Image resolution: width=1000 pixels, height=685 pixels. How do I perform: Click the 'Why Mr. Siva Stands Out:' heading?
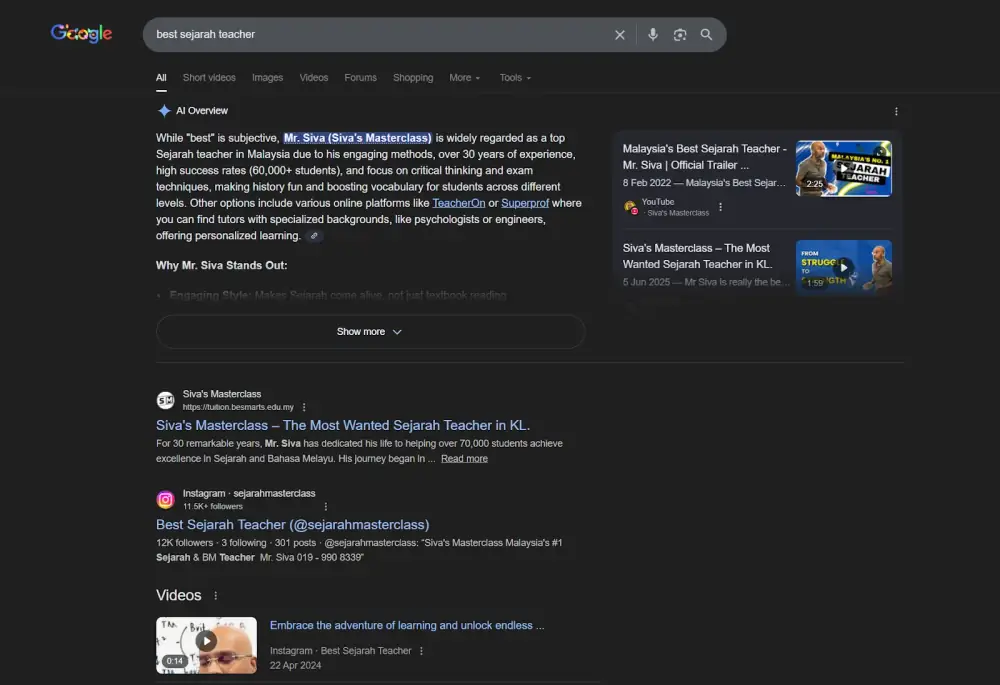point(222,265)
